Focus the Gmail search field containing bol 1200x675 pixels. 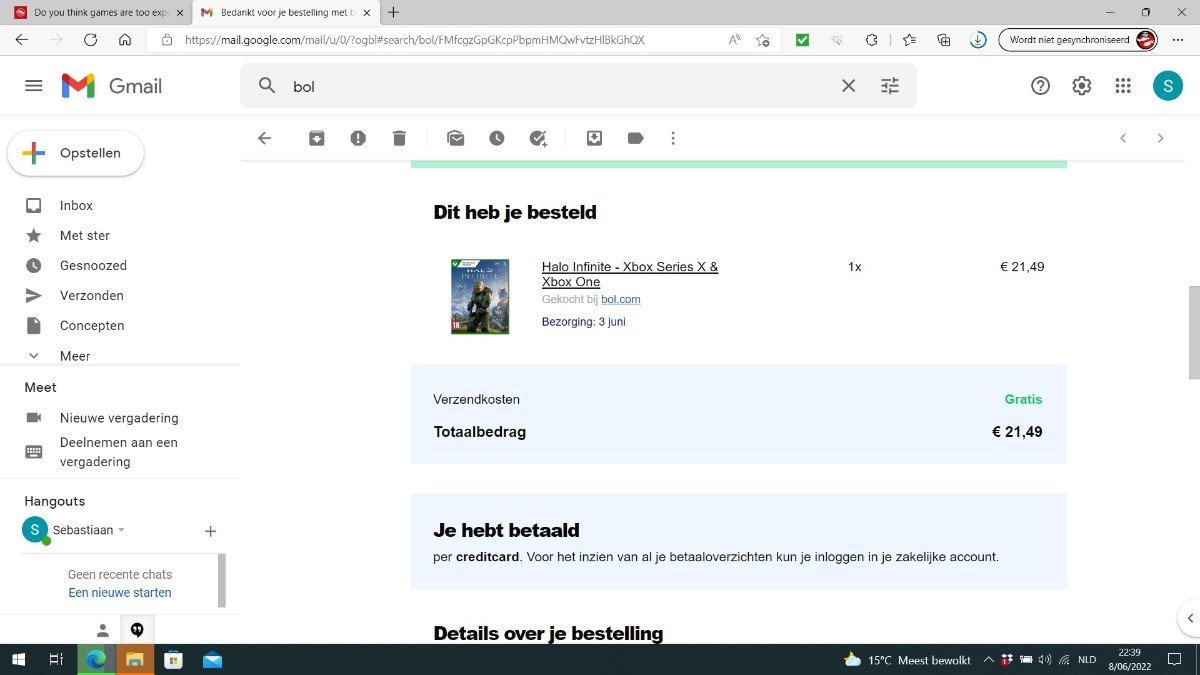pyautogui.click(x=560, y=86)
